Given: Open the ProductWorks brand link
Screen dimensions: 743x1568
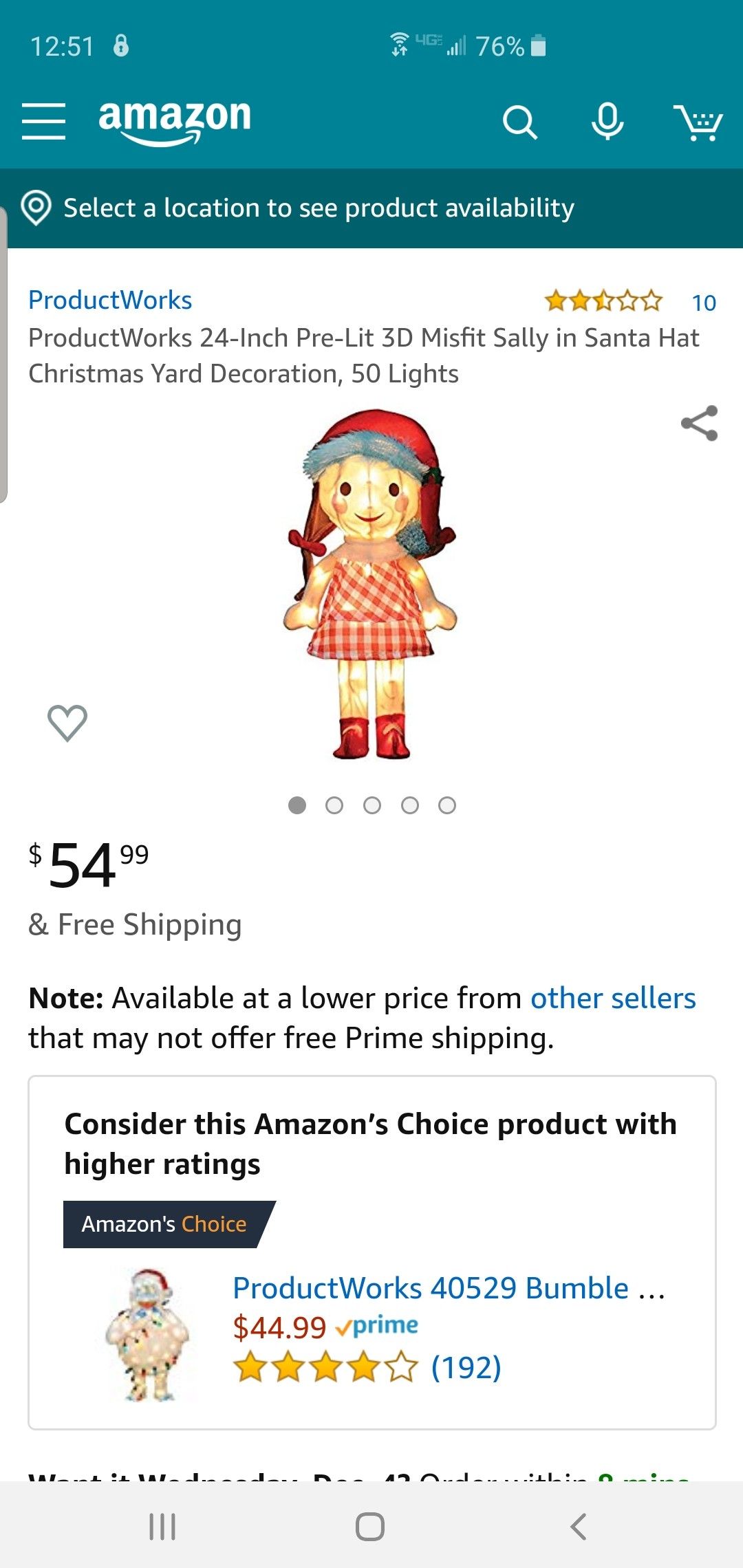Looking at the screenshot, I should point(110,301).
